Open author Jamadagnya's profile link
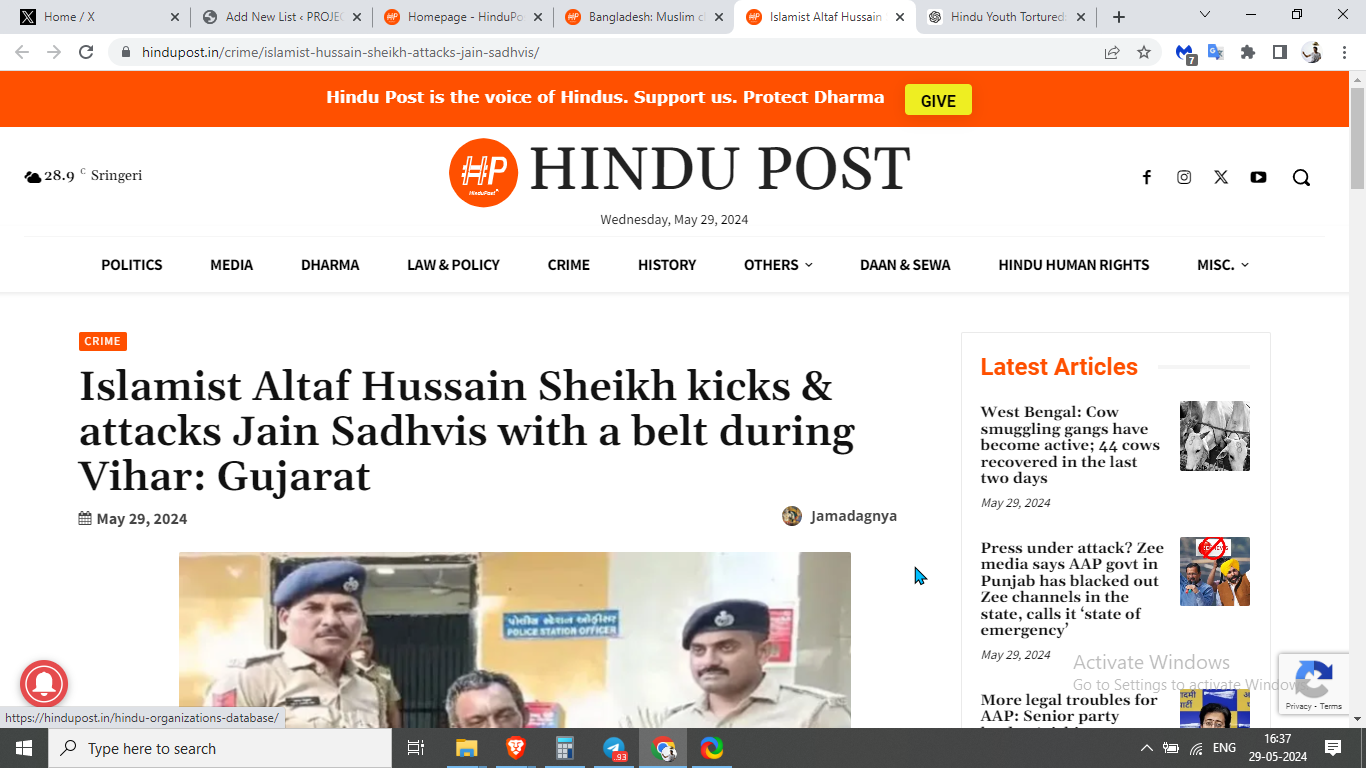 pyautogui.click(x=853, y=516)
